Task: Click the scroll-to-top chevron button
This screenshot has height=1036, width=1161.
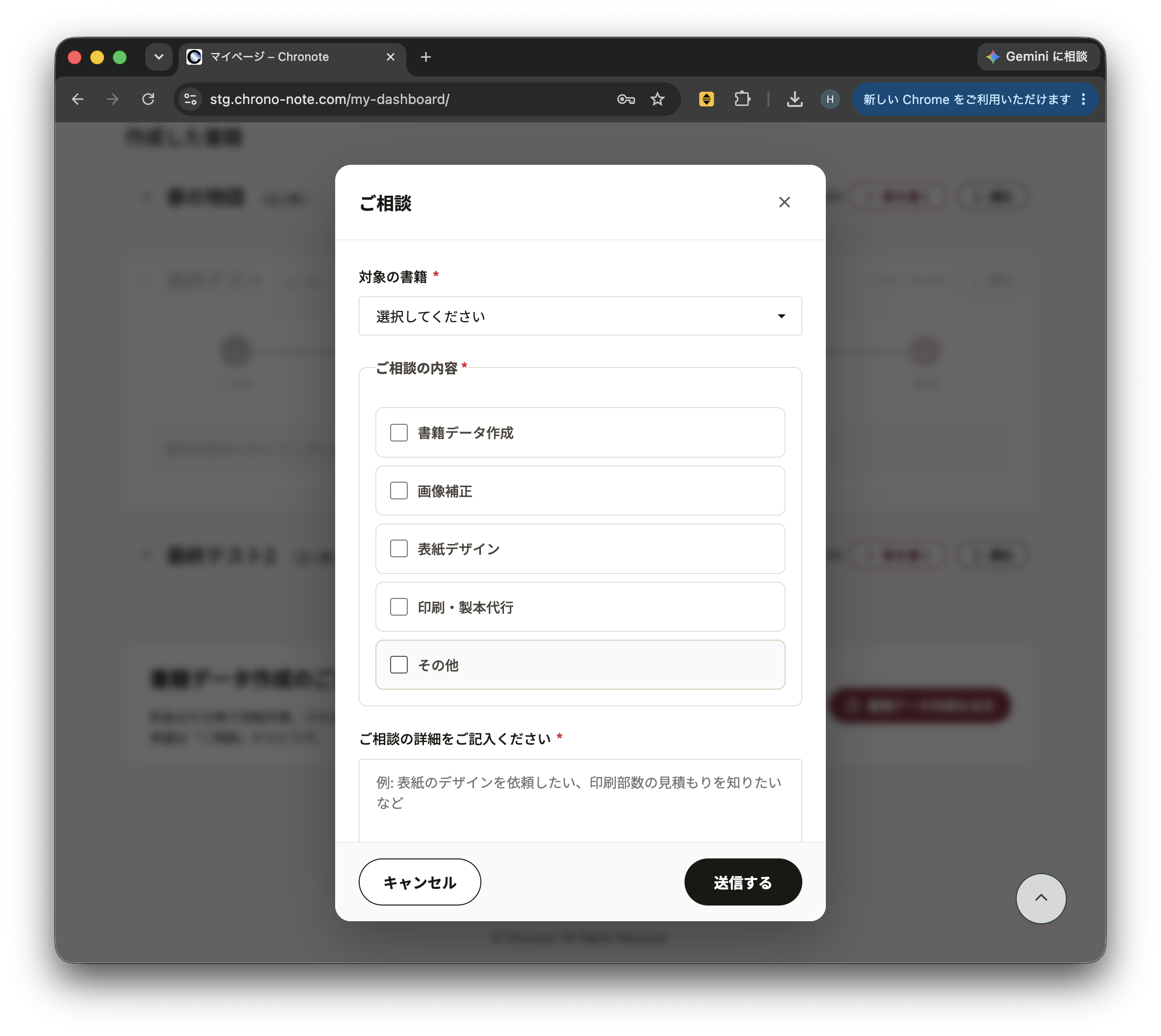Action: coord(1040,898)
